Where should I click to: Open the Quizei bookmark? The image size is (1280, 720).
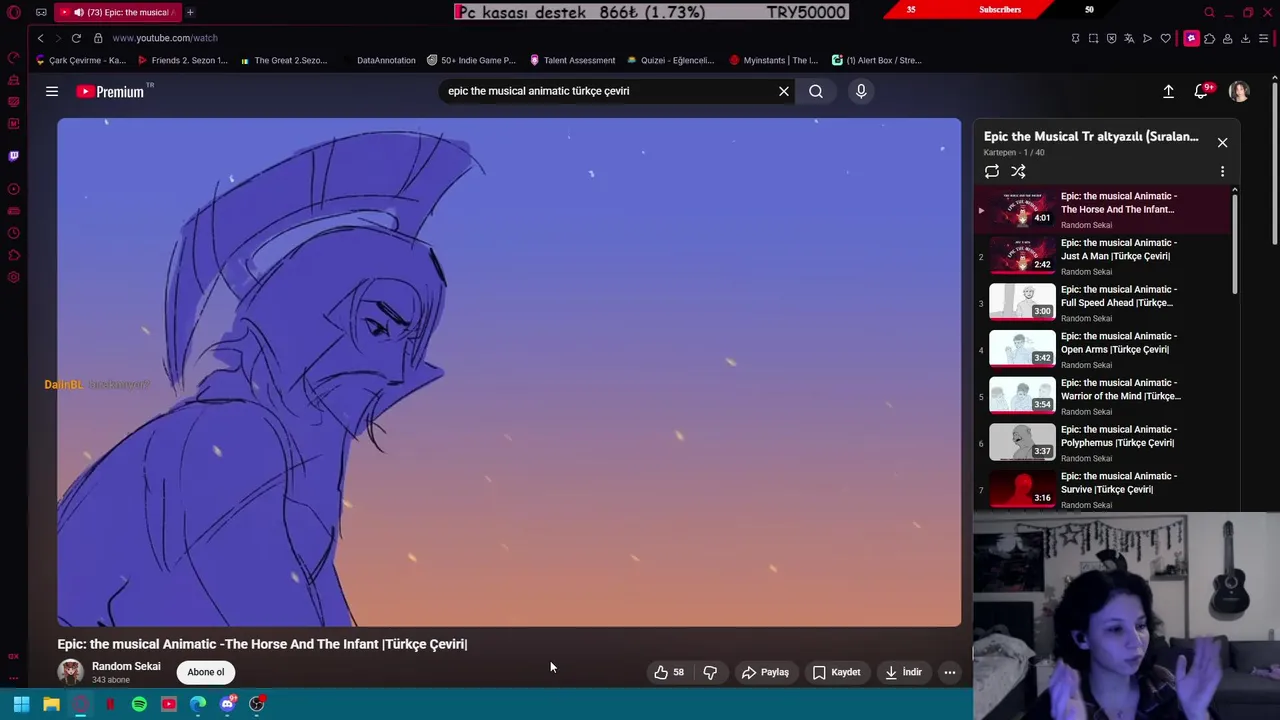(670, 60)
